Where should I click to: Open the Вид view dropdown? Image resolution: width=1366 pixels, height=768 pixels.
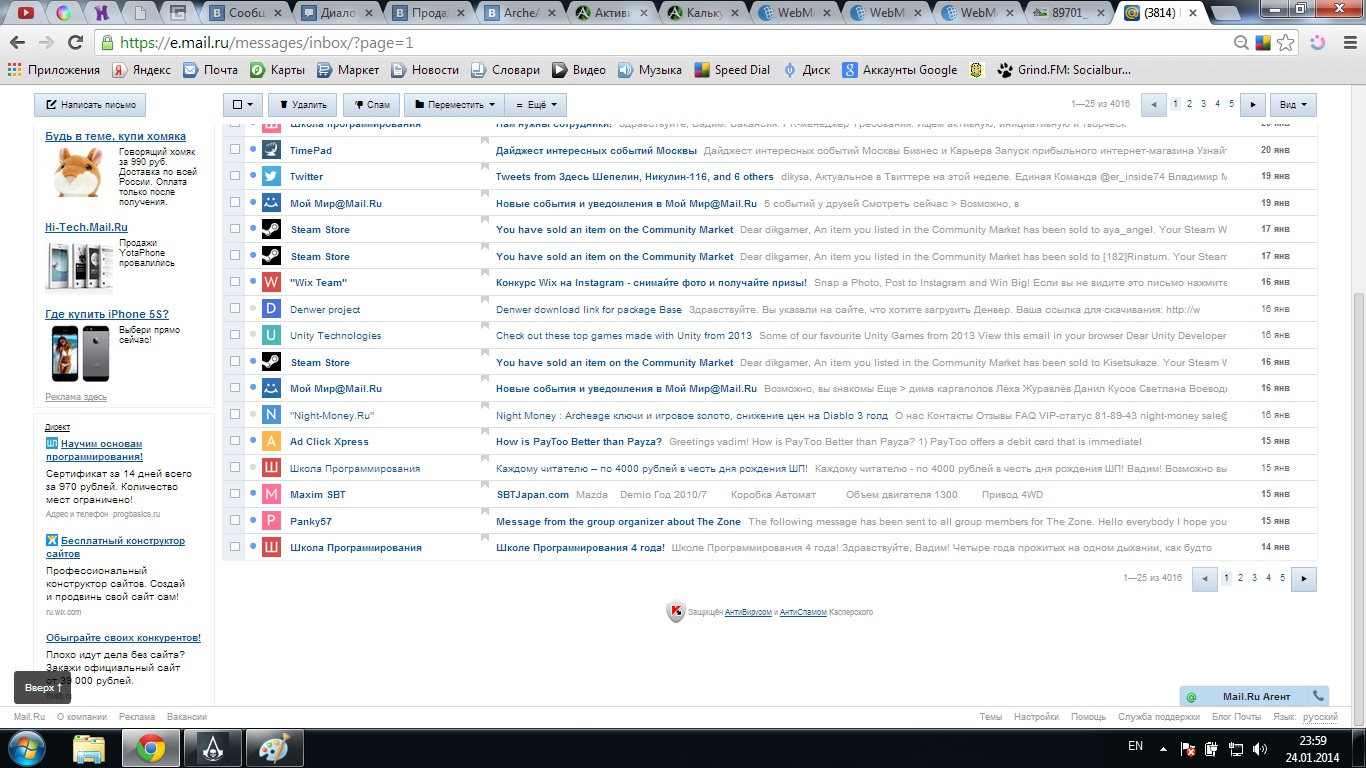click(x=1293, y=104)
